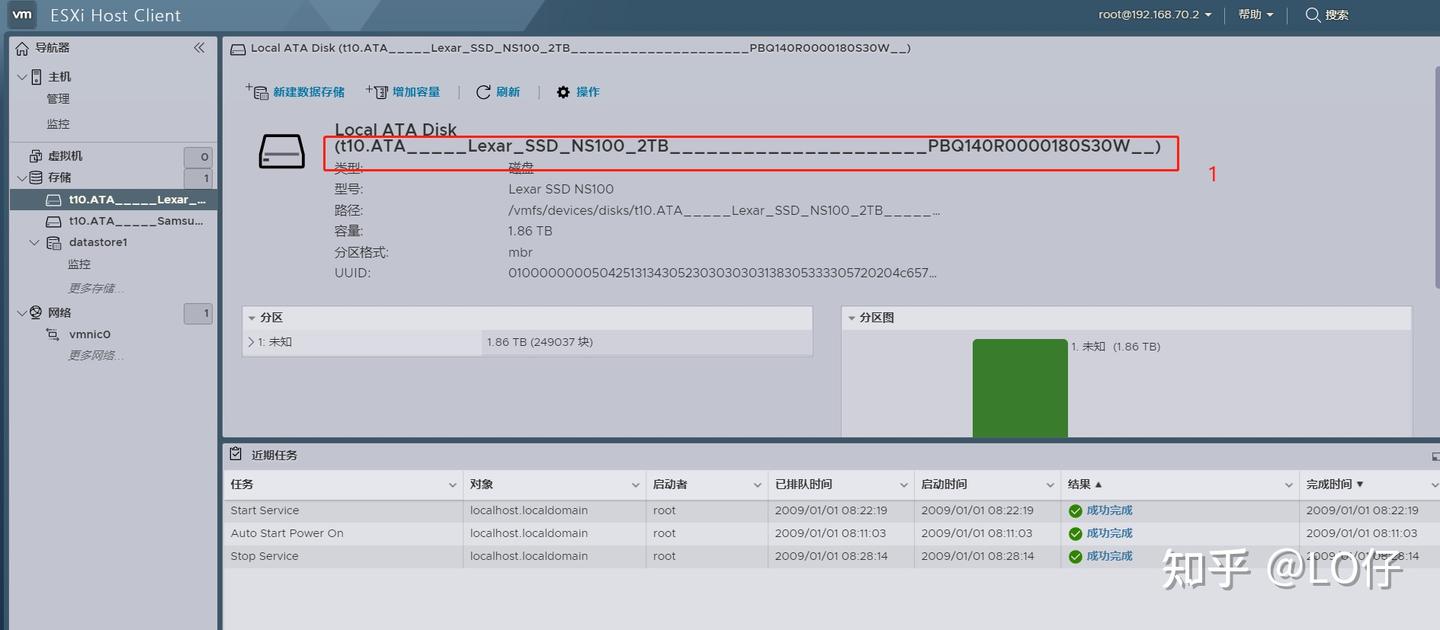Click 增加容量 increase capacity button

[x=403, y=92]
